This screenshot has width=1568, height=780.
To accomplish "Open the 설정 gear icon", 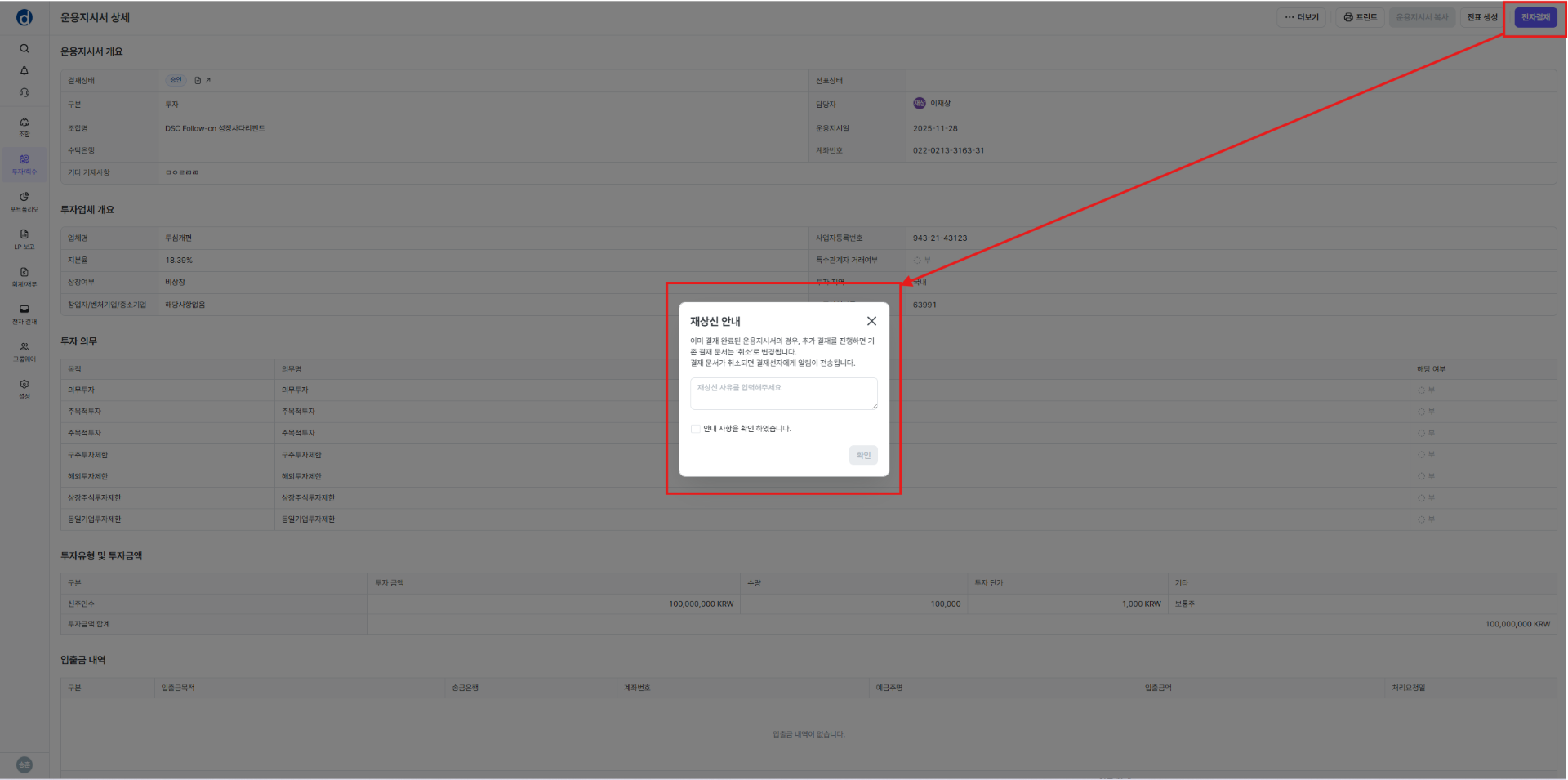I will pyautogui.click(x=24, y=388).
